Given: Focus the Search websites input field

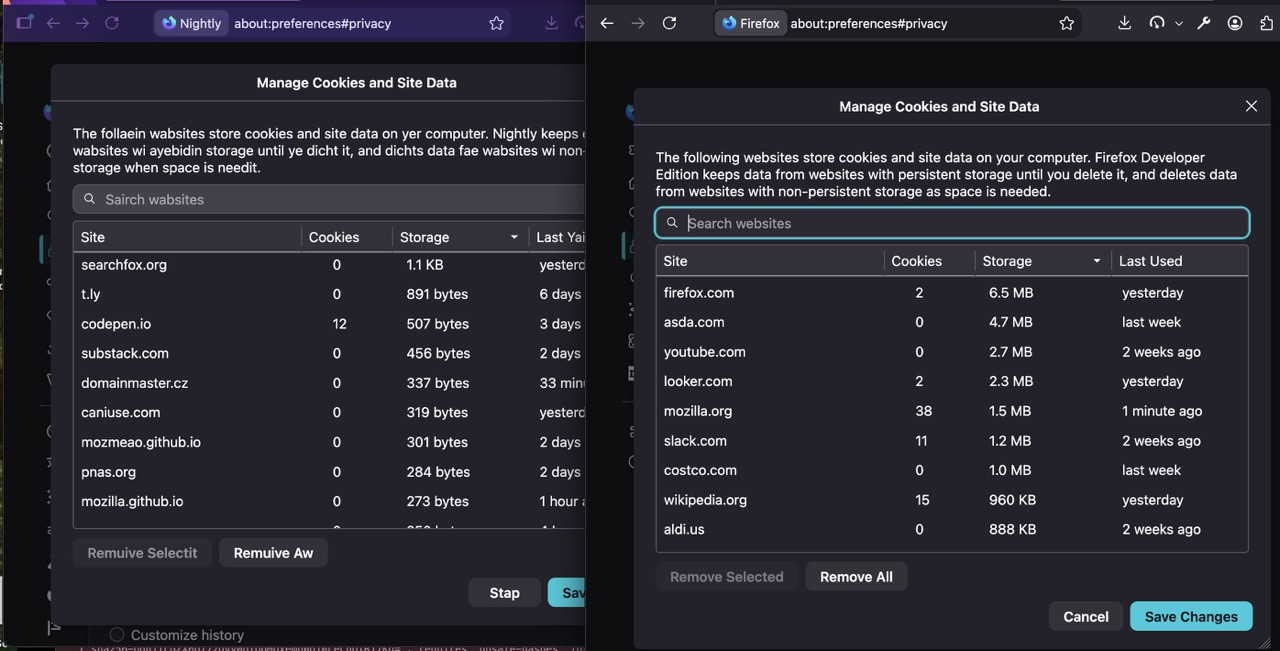Looking at the screenshot, I should pos(952,223).
